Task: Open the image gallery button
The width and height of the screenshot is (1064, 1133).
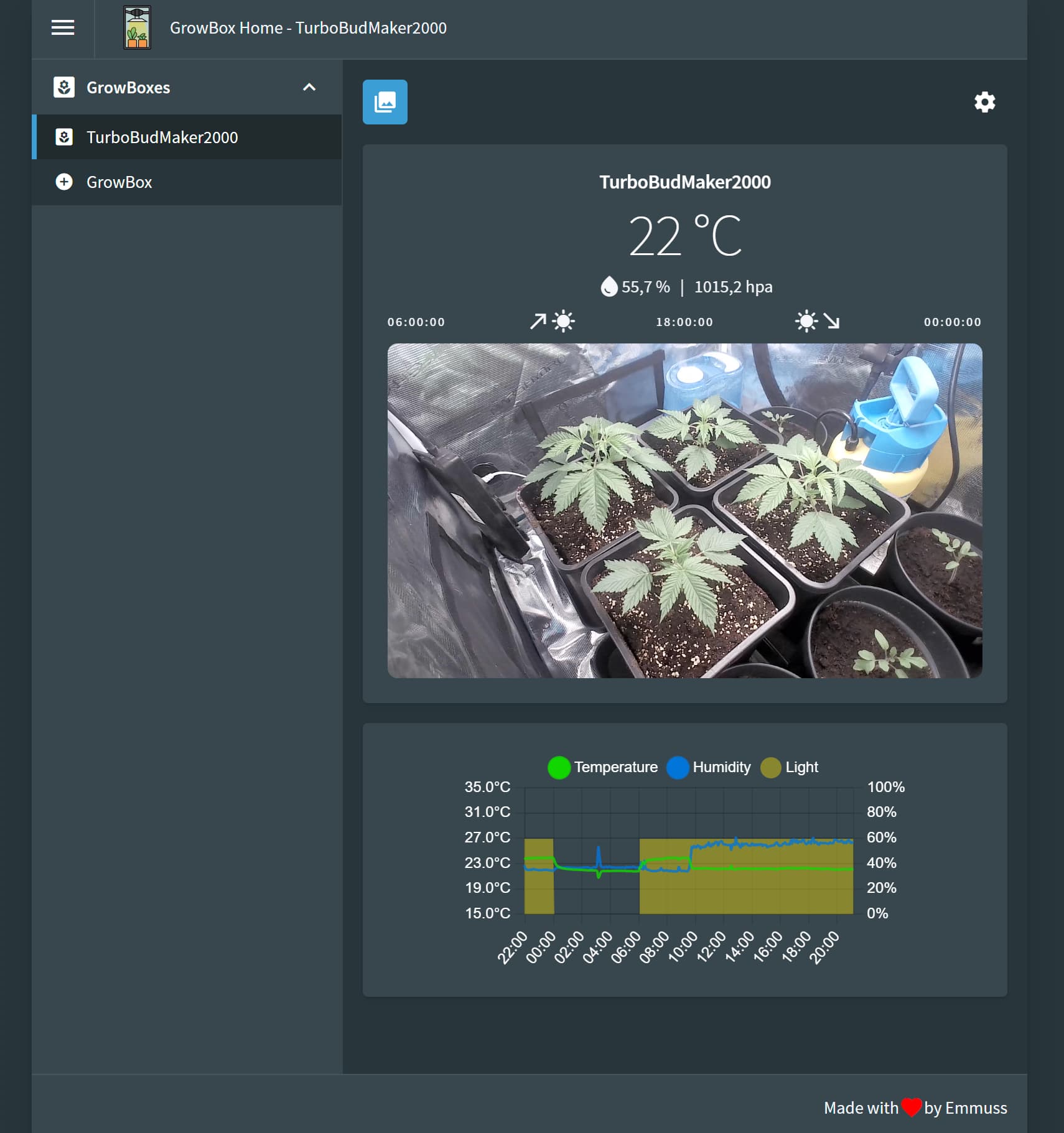Action: 385,102
